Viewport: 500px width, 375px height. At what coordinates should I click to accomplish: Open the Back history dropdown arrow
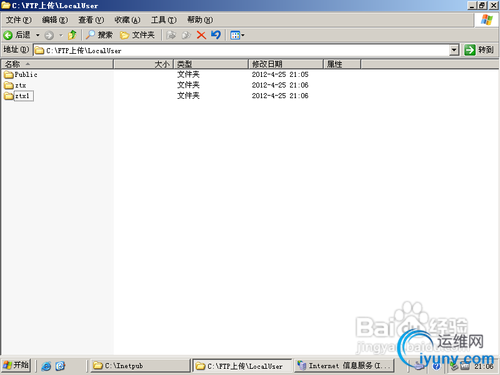38,35
